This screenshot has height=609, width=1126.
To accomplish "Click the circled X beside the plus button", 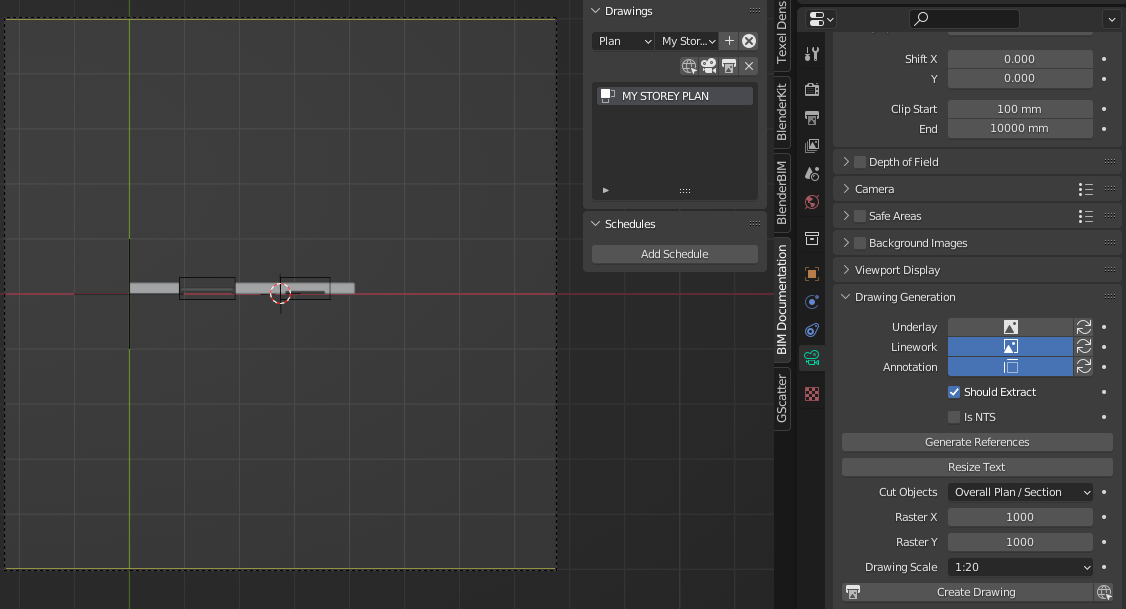I will point(749,41).
